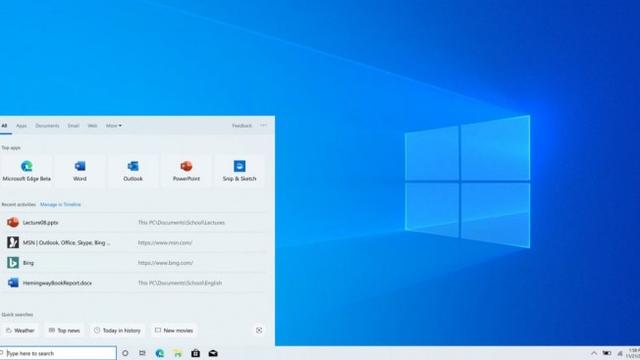Click the network icon in system tray

(x=620, y=353)
